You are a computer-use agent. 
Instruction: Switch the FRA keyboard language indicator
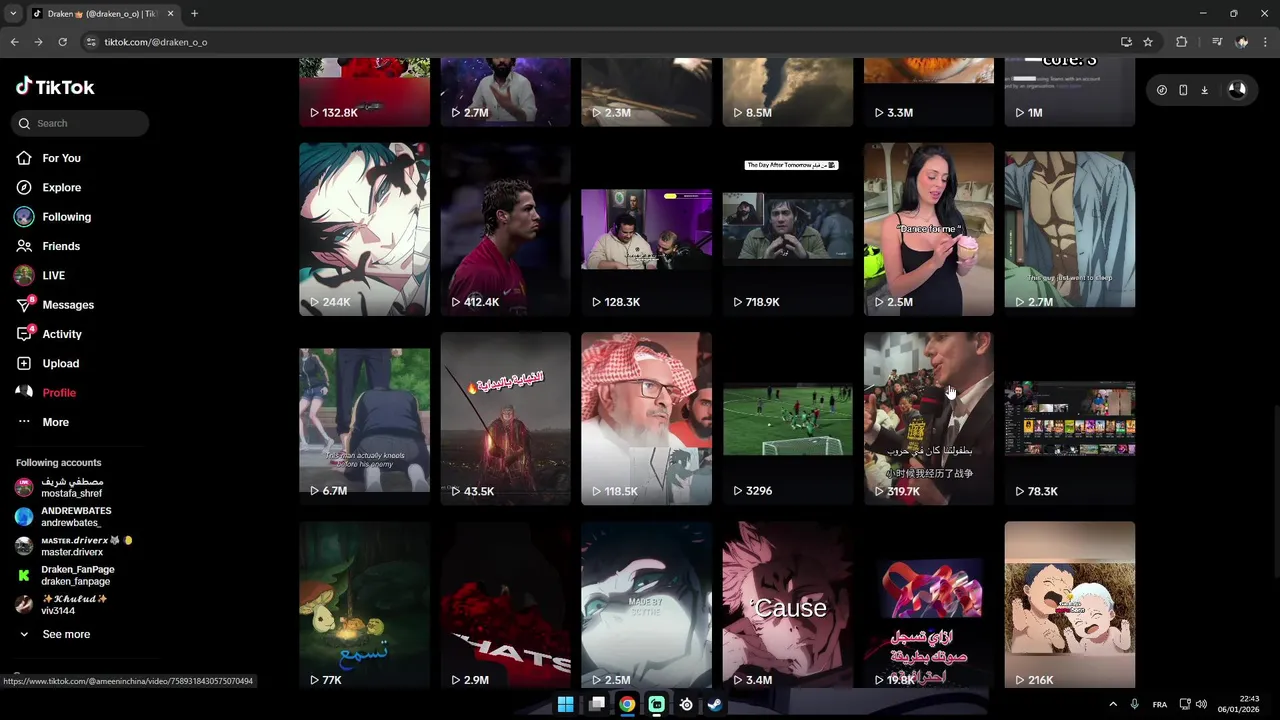point(1159,704)
